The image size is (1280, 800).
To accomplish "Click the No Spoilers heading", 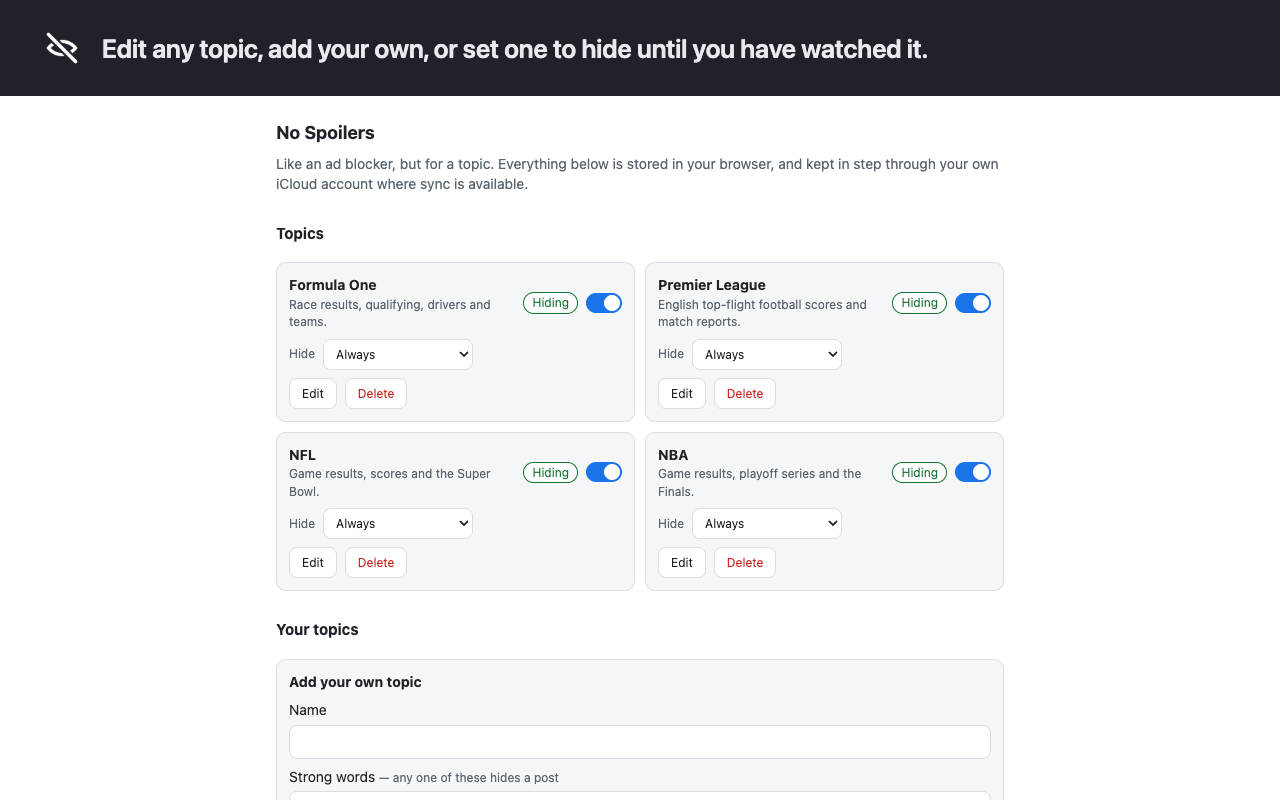I will 325,133.
